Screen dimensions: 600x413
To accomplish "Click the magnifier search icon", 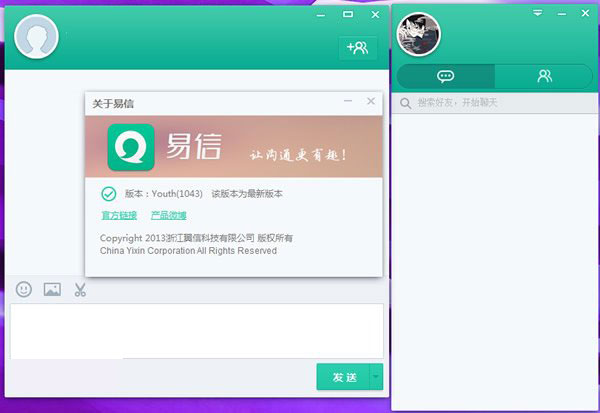I will [405, 103].
